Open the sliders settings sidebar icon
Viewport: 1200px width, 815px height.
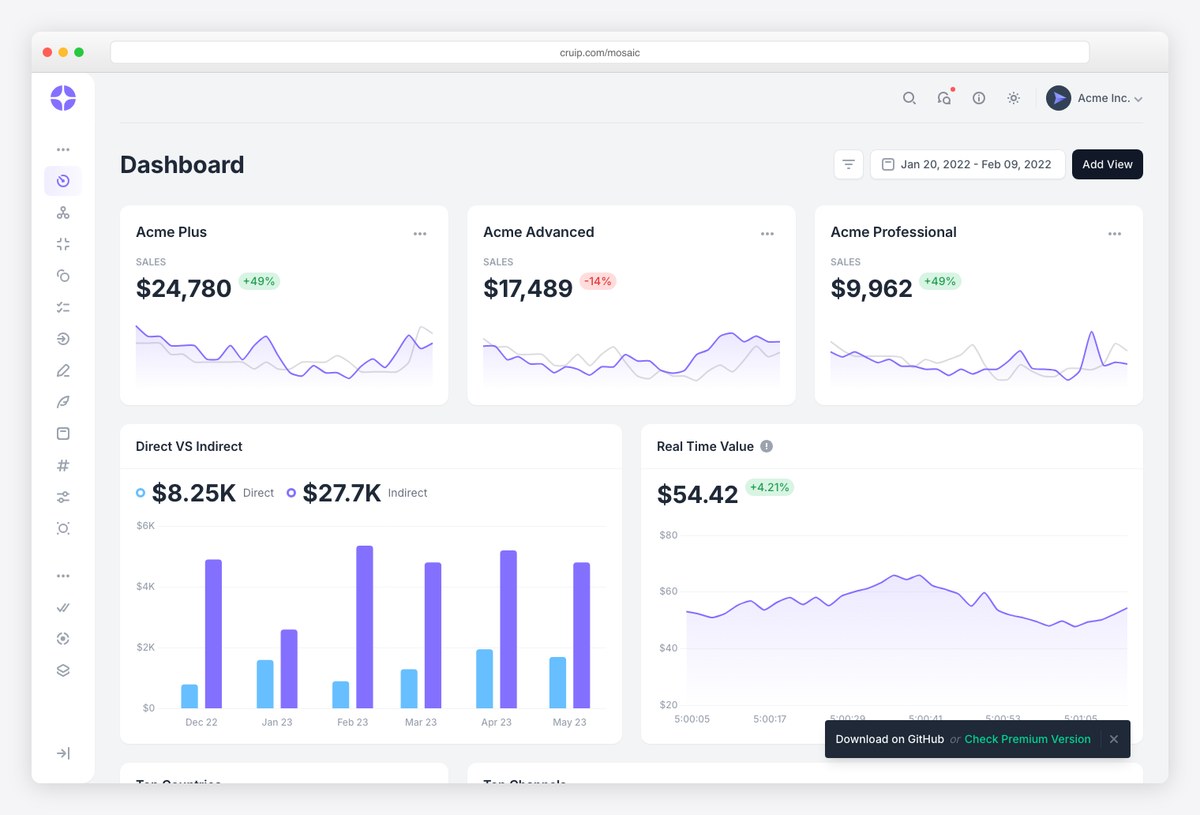click(63, 497)
